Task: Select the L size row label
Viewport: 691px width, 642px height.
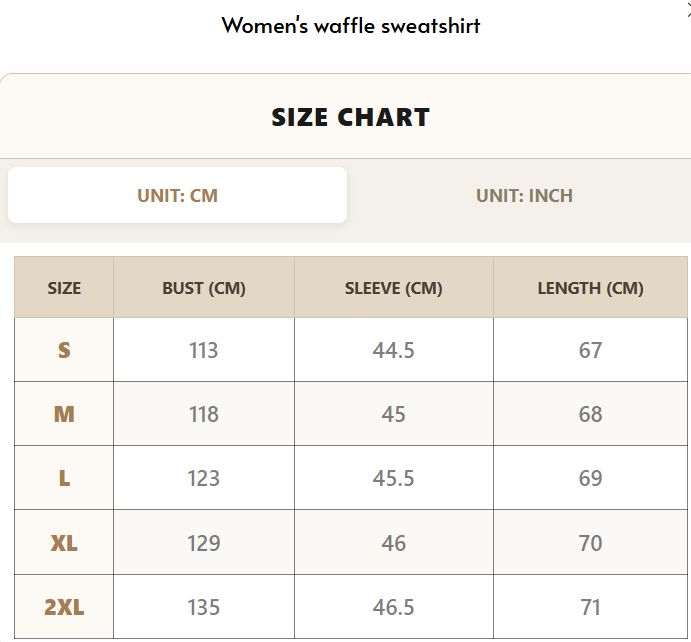Action: pyautogui.click(x=64, y=478)
